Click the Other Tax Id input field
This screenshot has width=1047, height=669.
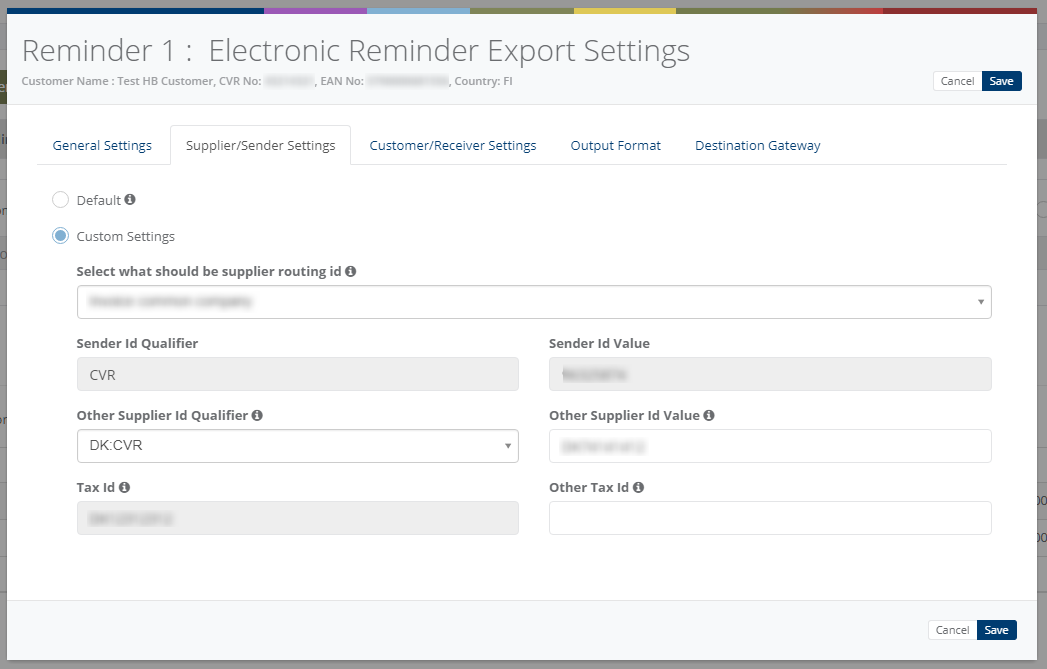770,518
